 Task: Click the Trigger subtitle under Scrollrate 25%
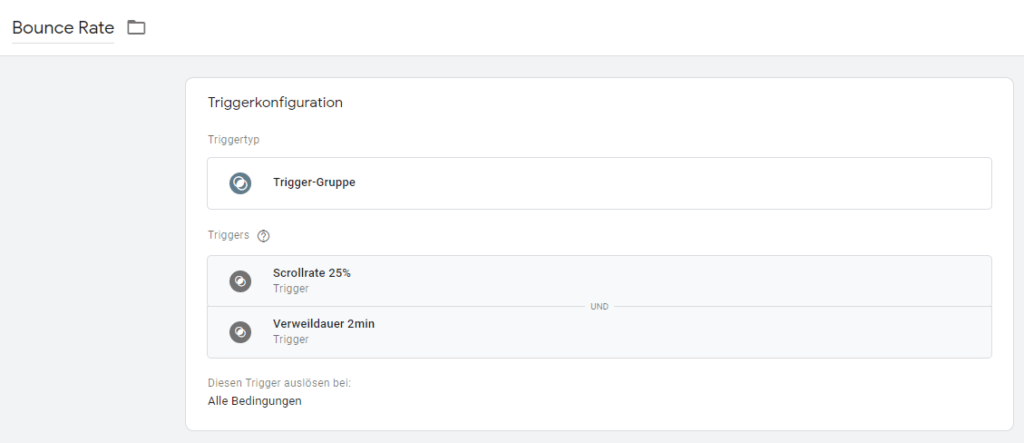pos(290,289)
